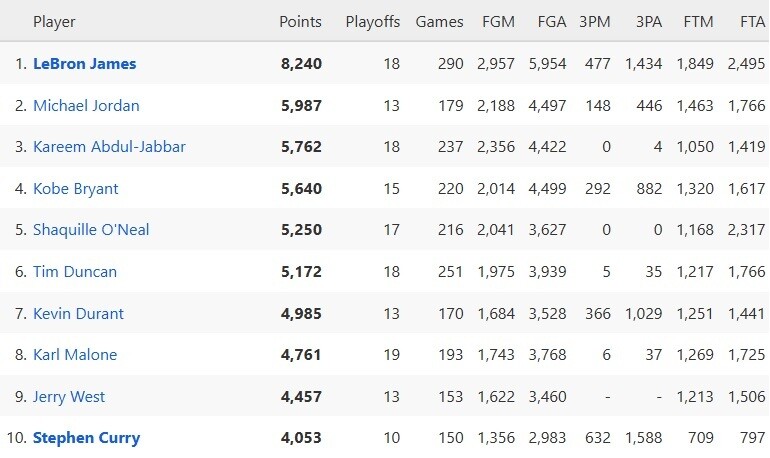Open Kareem Abdul-Jabbar's profile link

[109, 147]
